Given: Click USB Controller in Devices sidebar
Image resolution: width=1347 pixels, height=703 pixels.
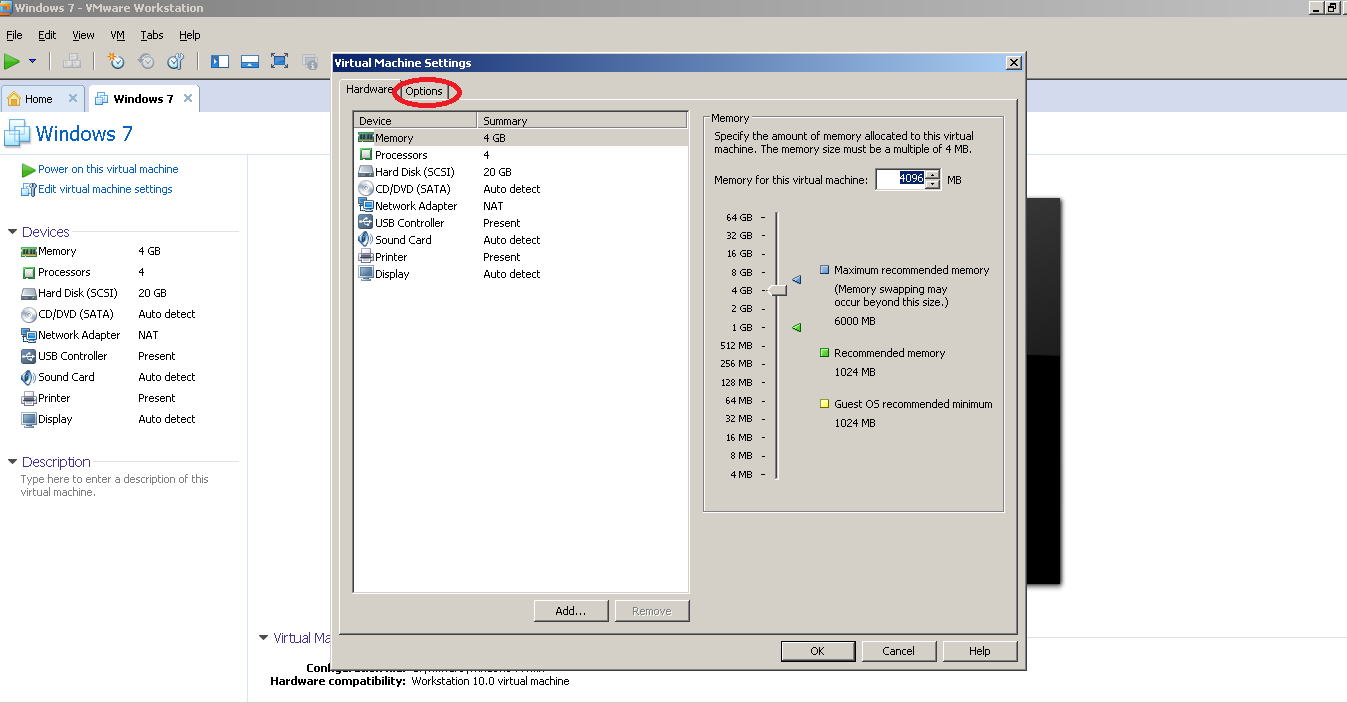Looking at the screenshot, I should 72,357.
